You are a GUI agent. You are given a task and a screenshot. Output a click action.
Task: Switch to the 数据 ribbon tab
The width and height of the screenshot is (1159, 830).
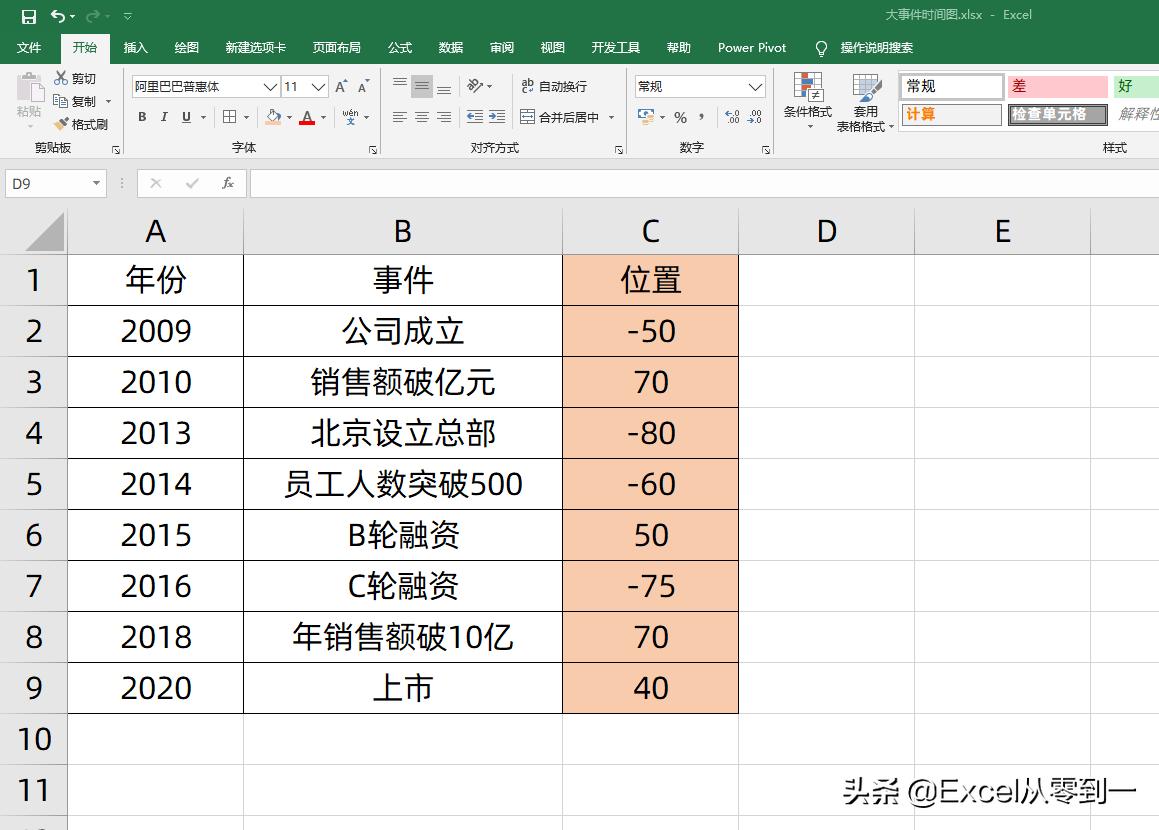450,47
